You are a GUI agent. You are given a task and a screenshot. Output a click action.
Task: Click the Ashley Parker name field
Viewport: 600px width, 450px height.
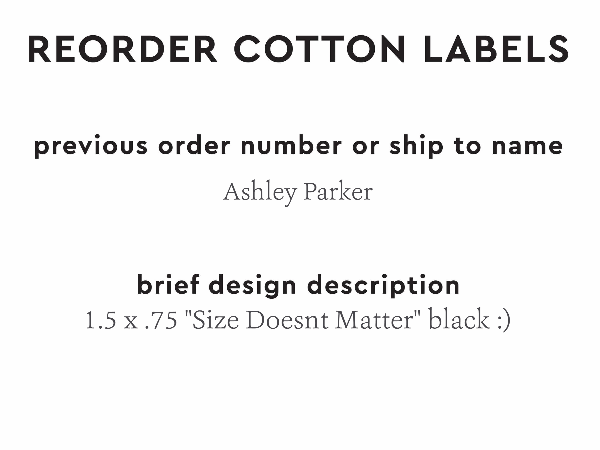[298, 192]
